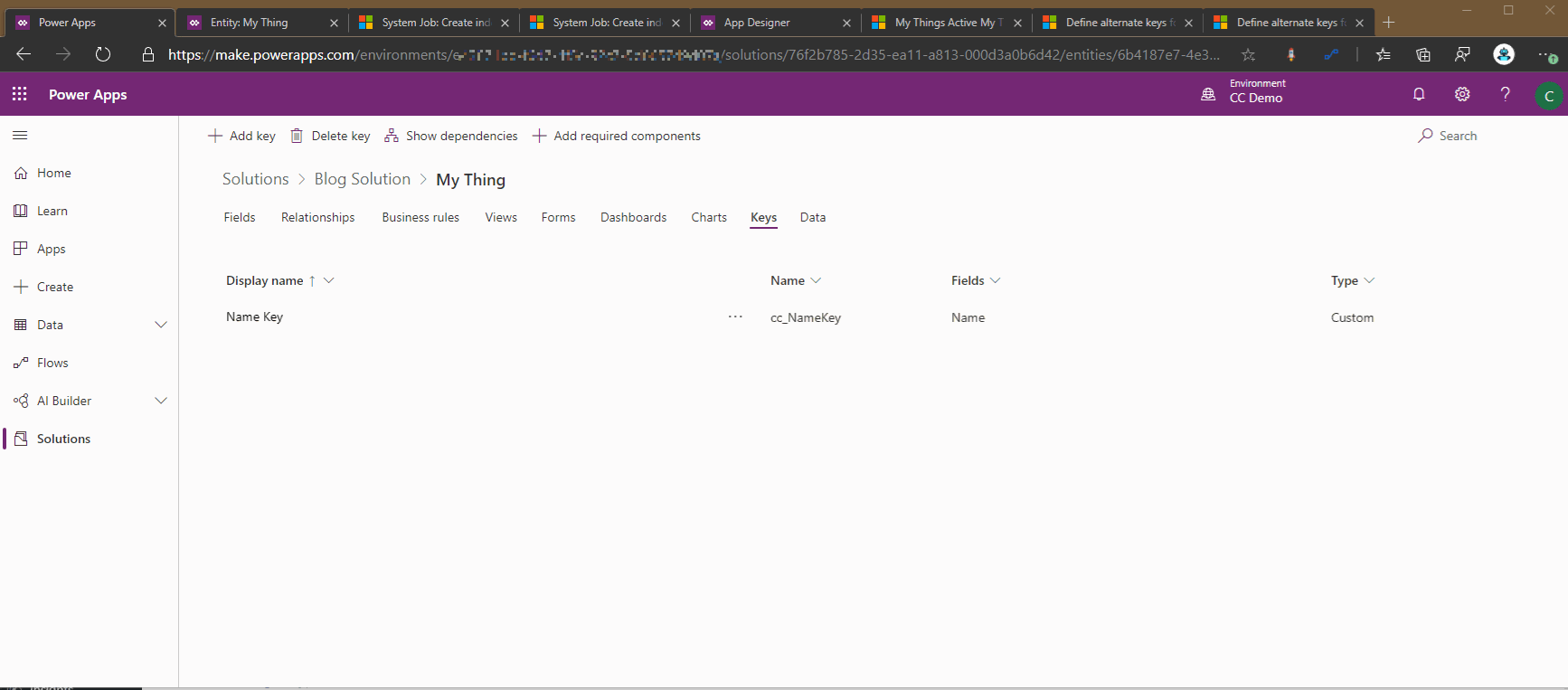Close the App Designer browser tab
This screenshot has height=690, width=1568.
(x=846, y=23)
